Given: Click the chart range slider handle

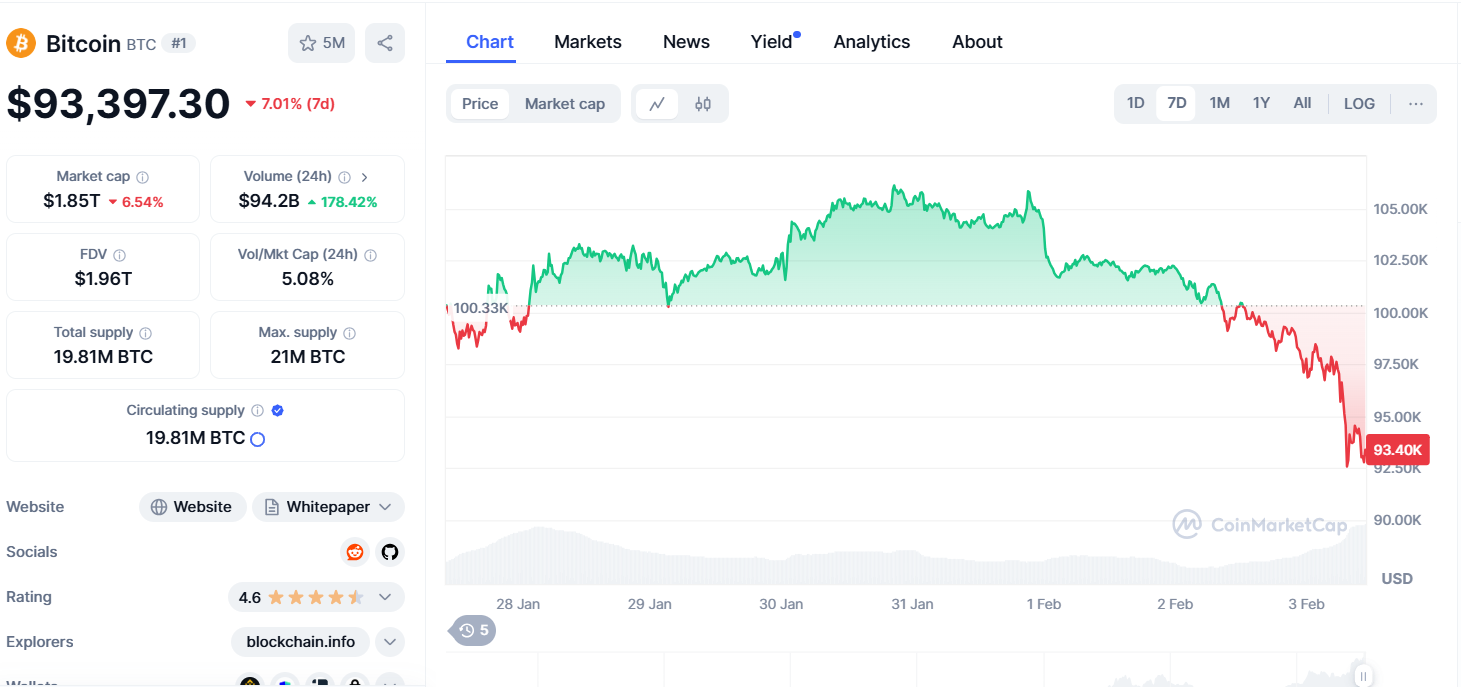Looking at the screenshot, I should click(x=1363, y=677).
